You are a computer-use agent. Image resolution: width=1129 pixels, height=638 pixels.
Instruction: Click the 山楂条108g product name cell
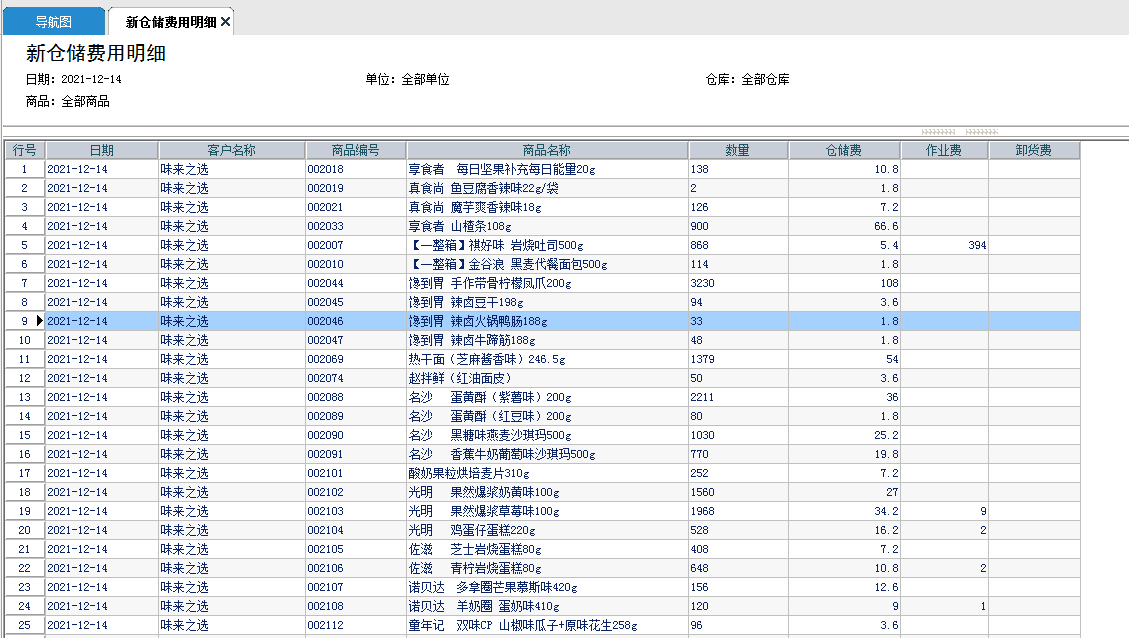click(x=546, y=226)
